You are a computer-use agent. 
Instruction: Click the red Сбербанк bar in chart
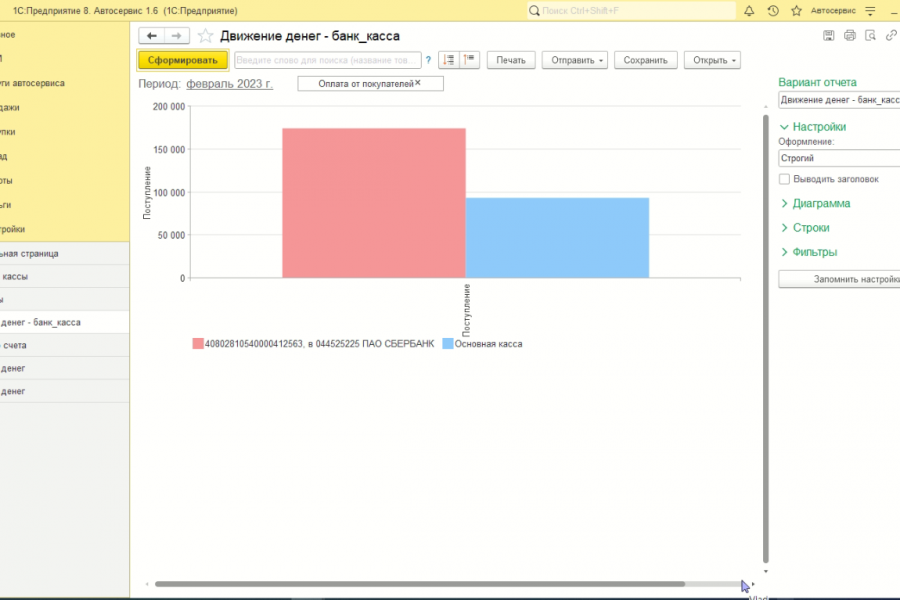tap(374, 203)
